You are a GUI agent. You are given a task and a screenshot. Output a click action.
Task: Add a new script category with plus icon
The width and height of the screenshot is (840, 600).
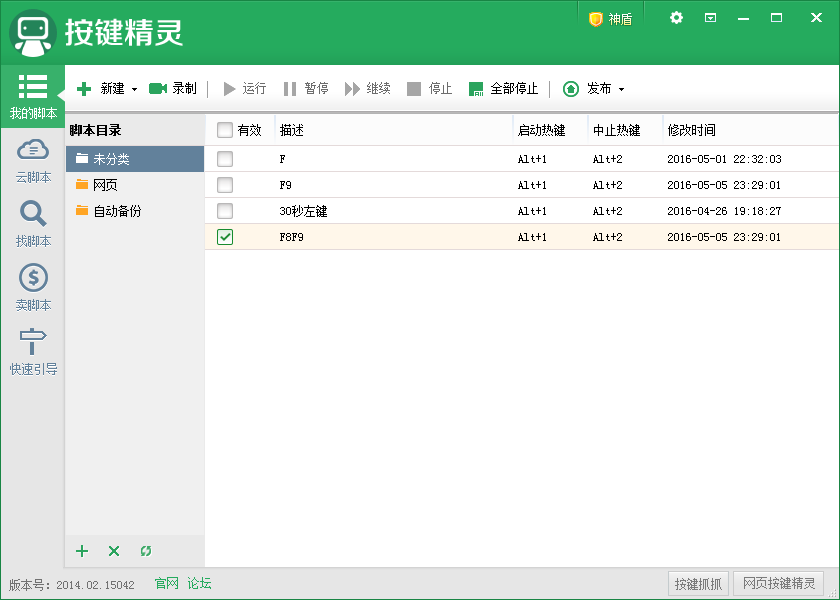click(82, 551)
